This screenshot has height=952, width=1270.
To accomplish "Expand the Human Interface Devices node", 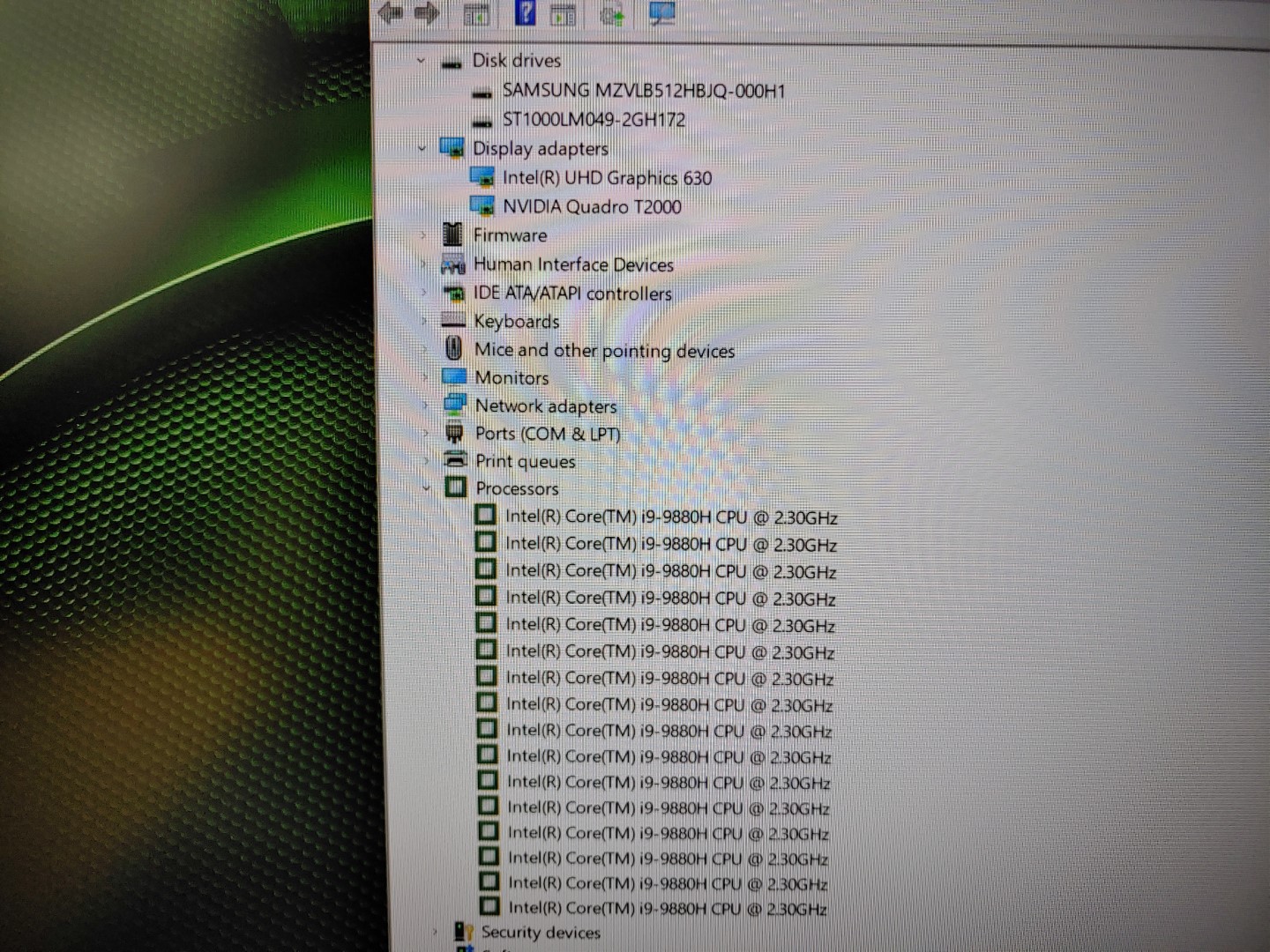I will click(423, 264).
